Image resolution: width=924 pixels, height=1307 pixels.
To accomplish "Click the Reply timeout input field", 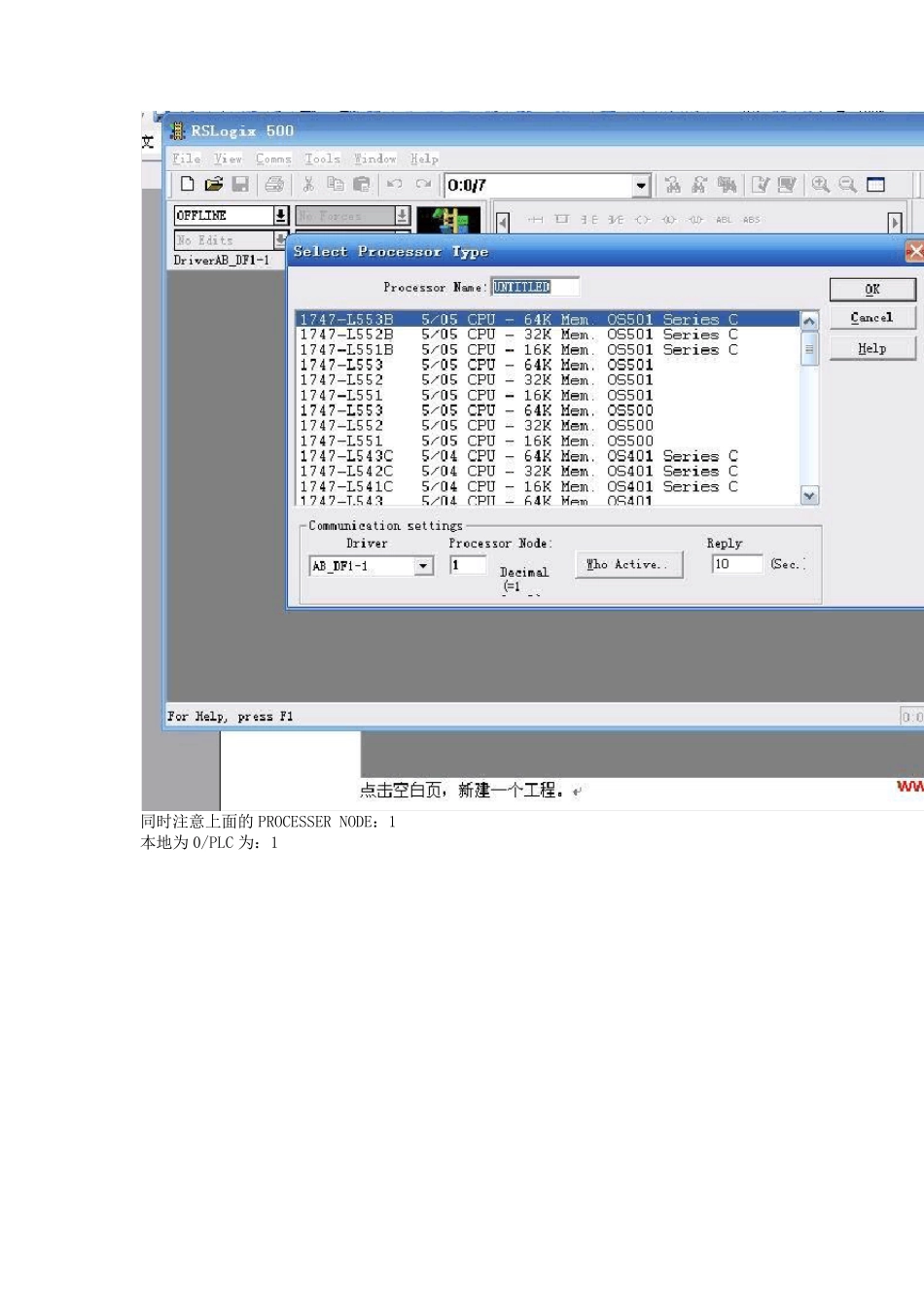I will click(737, 564).
